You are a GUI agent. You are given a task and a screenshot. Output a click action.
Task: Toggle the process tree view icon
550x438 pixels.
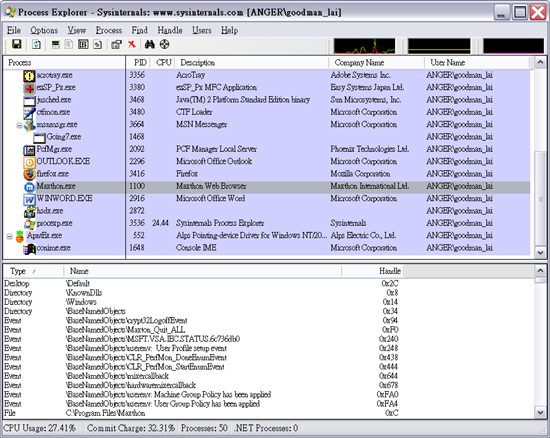pos(69,45)
